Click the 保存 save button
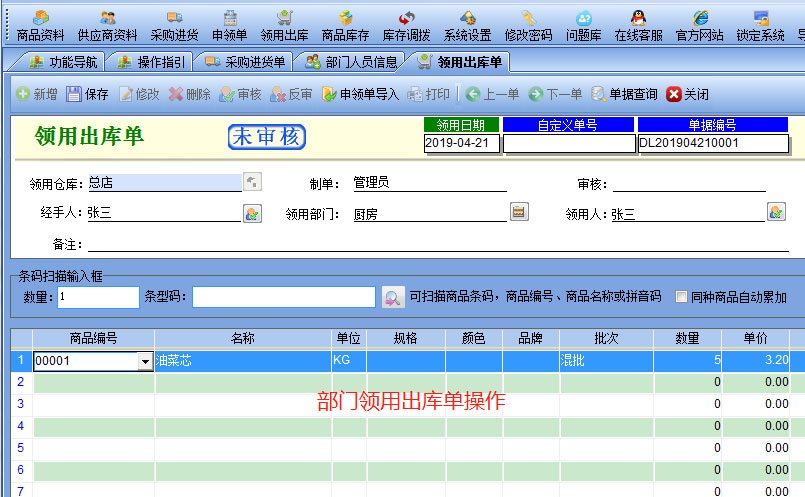 (x=88, y=94)
